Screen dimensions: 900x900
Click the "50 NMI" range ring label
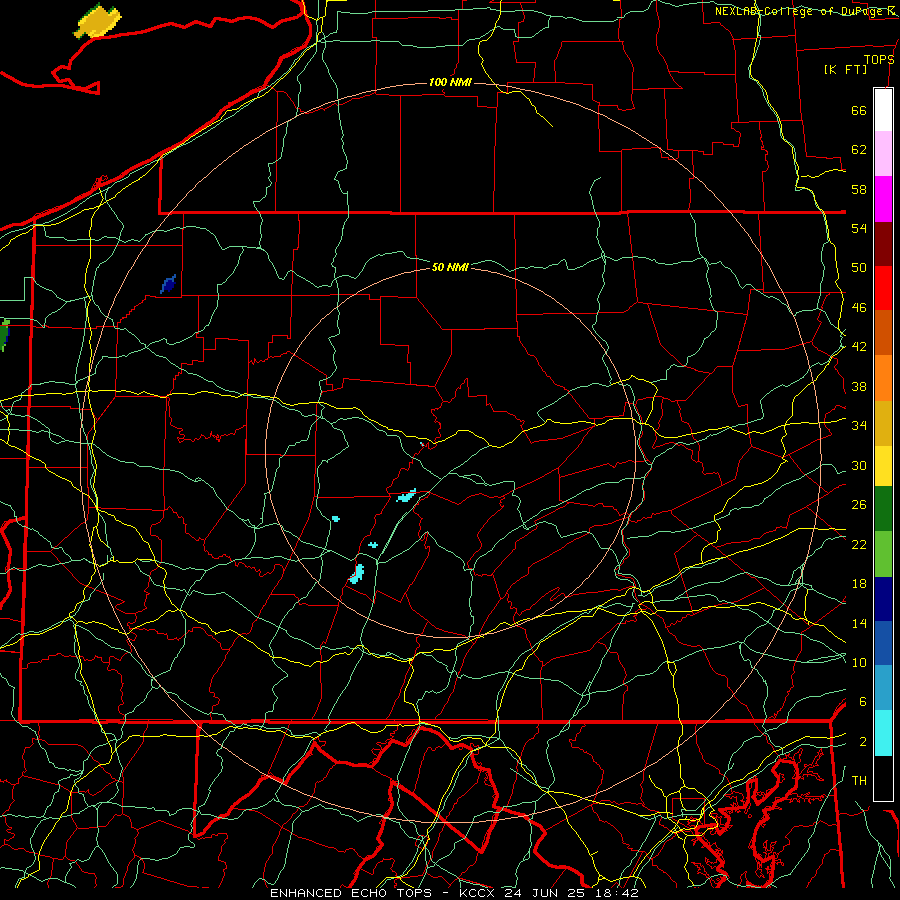[x=450, y=267]
